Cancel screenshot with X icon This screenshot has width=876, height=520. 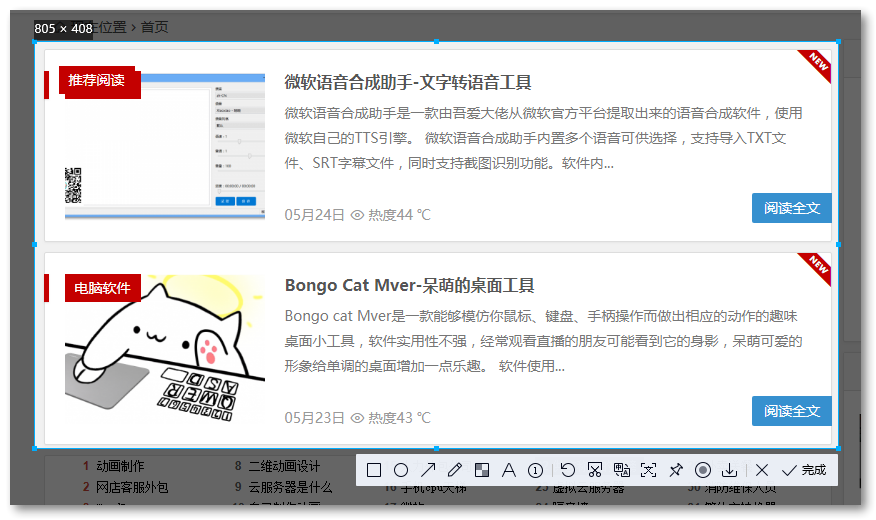(761, 470)
